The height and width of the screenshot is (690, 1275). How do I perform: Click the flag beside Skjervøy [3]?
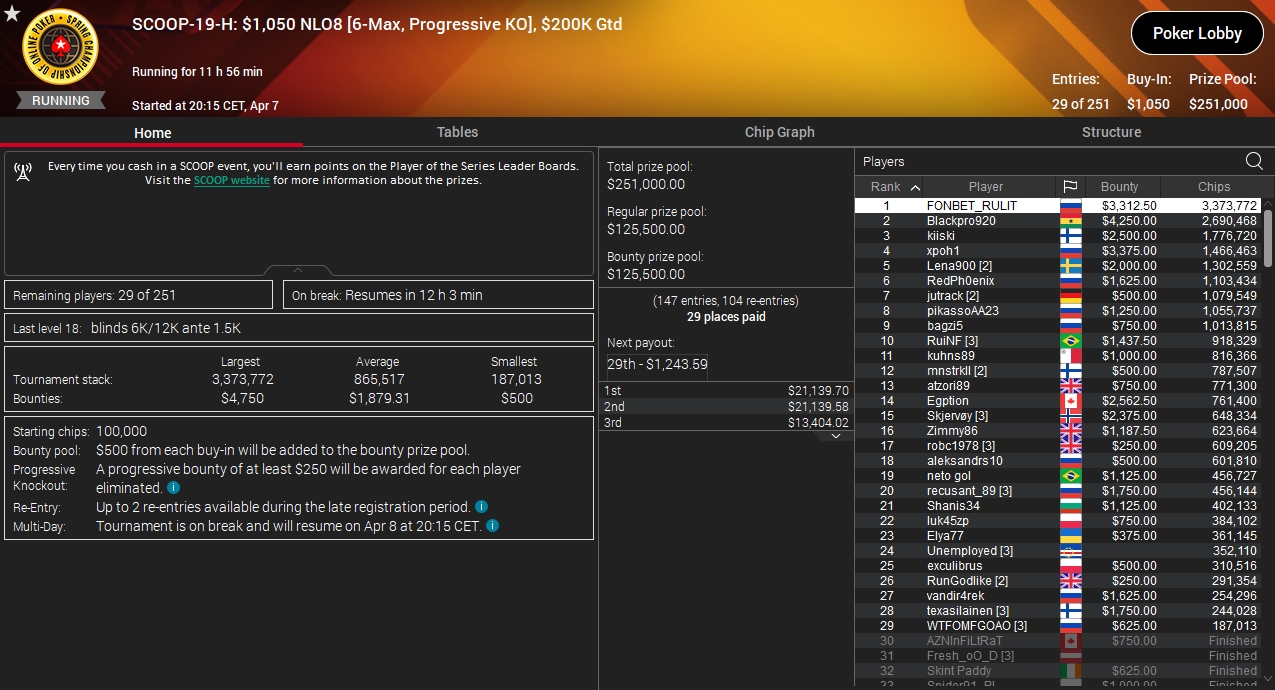[x=1070, y=416]
